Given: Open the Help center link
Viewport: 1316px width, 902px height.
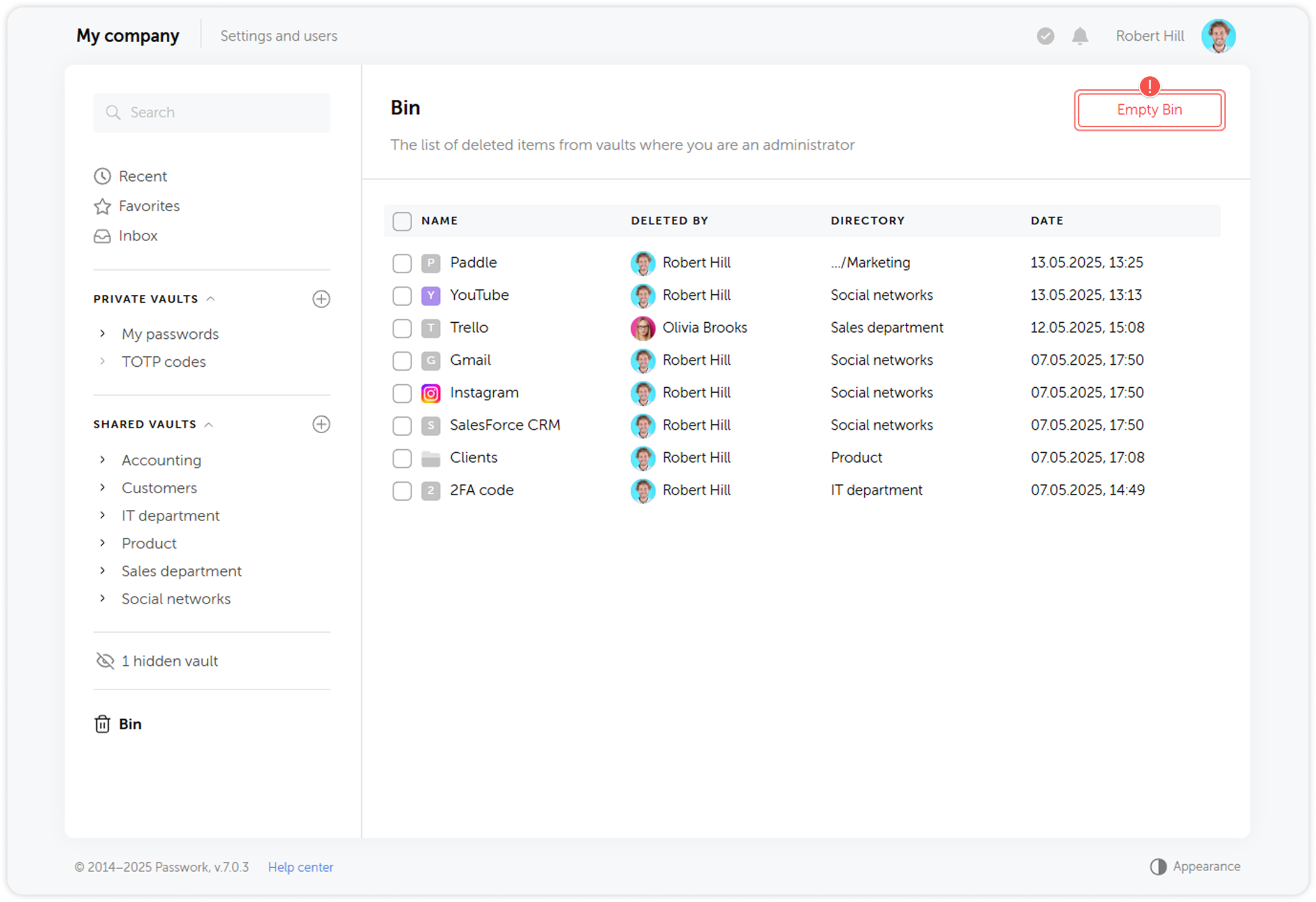Looking at the screenshot, I should [x=300, y=867].
